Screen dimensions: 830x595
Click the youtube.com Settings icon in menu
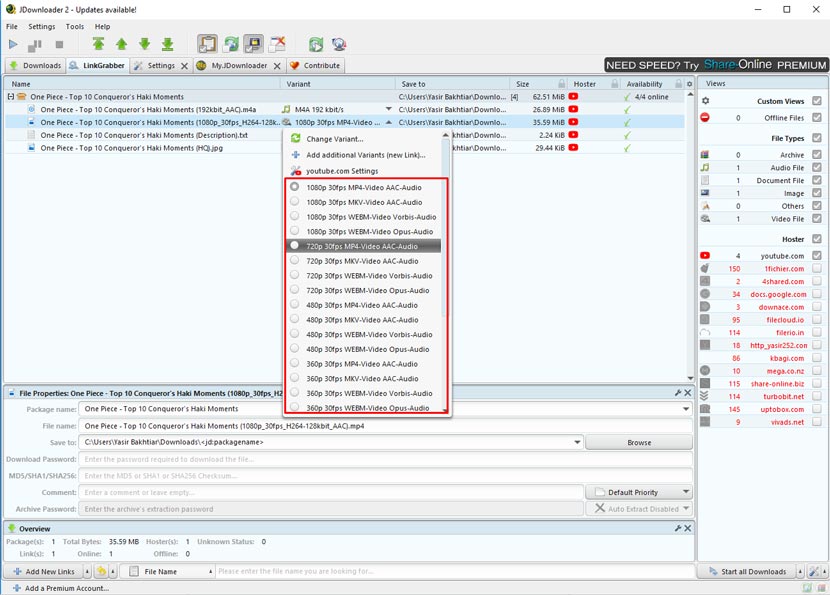[295, 171]
